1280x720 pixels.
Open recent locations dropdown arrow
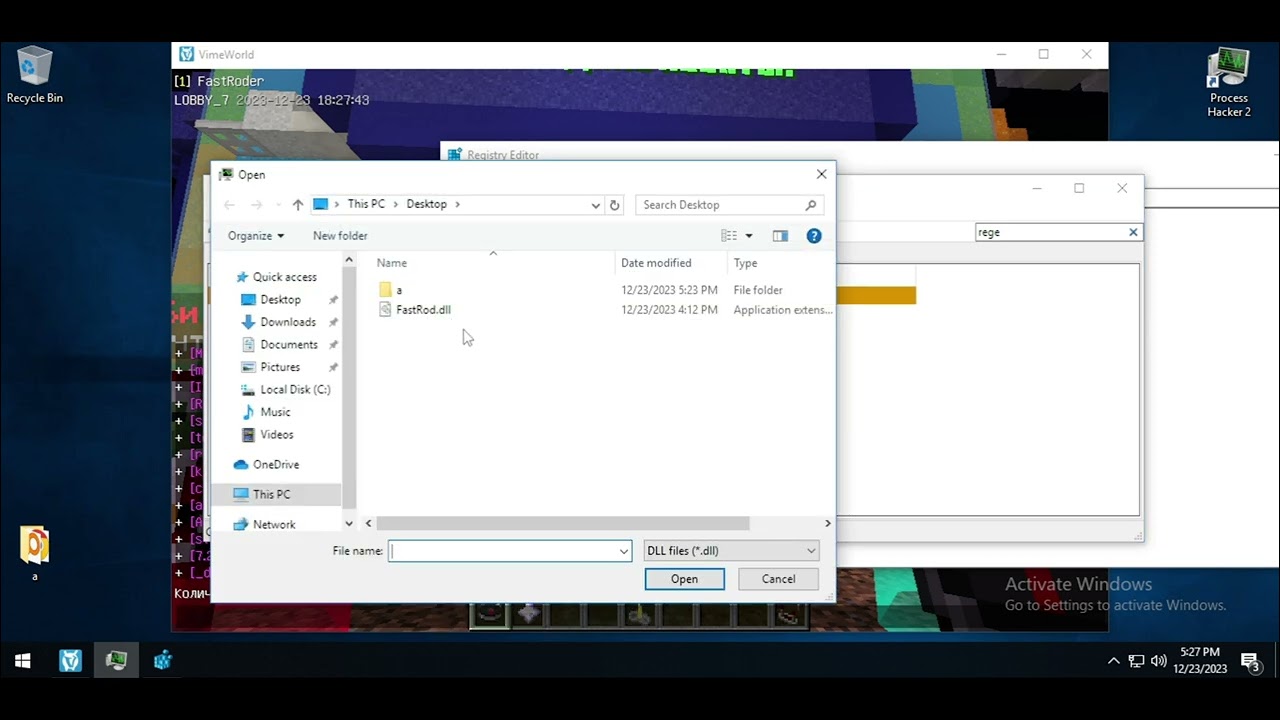(x=277, y=205)
